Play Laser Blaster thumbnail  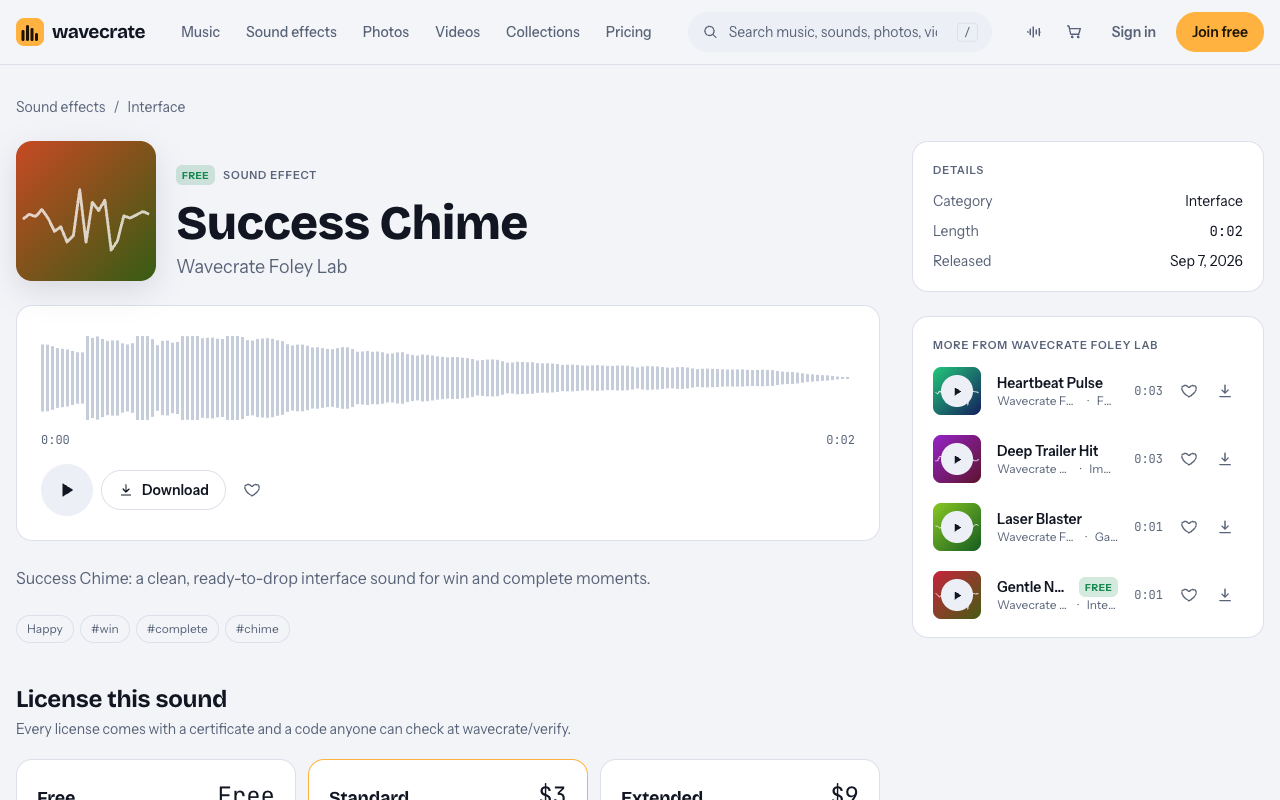(x=957, y=527)
